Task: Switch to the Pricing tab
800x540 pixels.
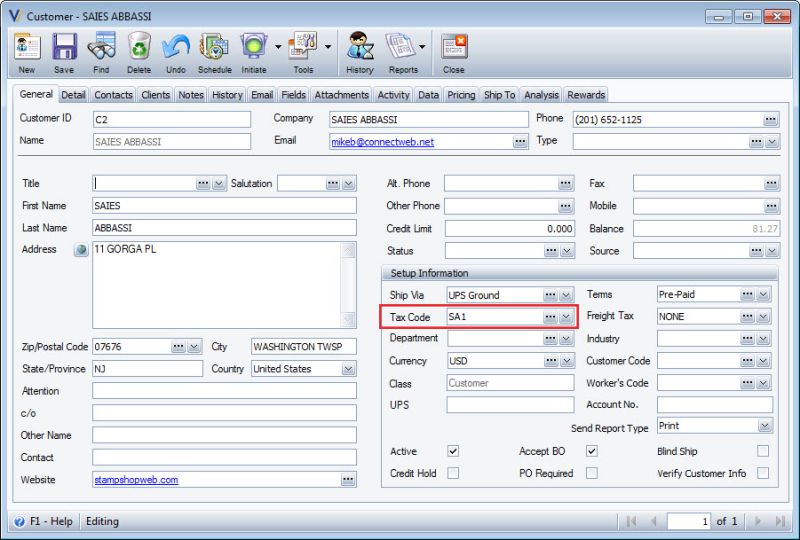Action: coord(461,95)
